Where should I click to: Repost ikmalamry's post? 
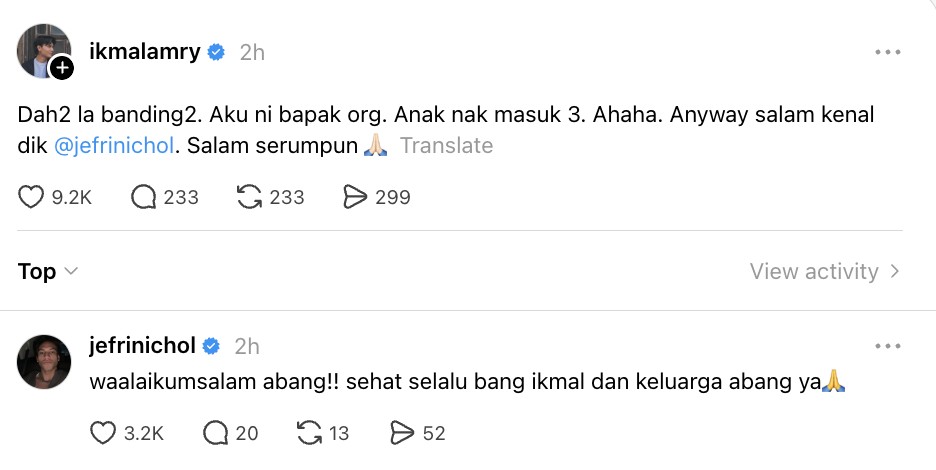(x=249, y=198)
